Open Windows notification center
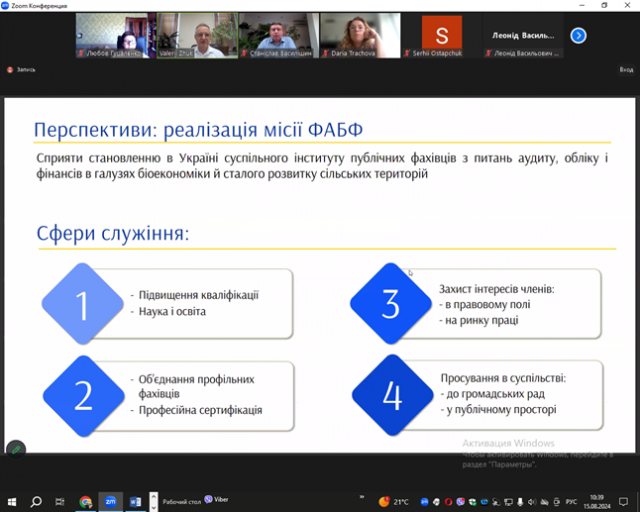Viewport: 640px width, 512px height. pos(623,502)
